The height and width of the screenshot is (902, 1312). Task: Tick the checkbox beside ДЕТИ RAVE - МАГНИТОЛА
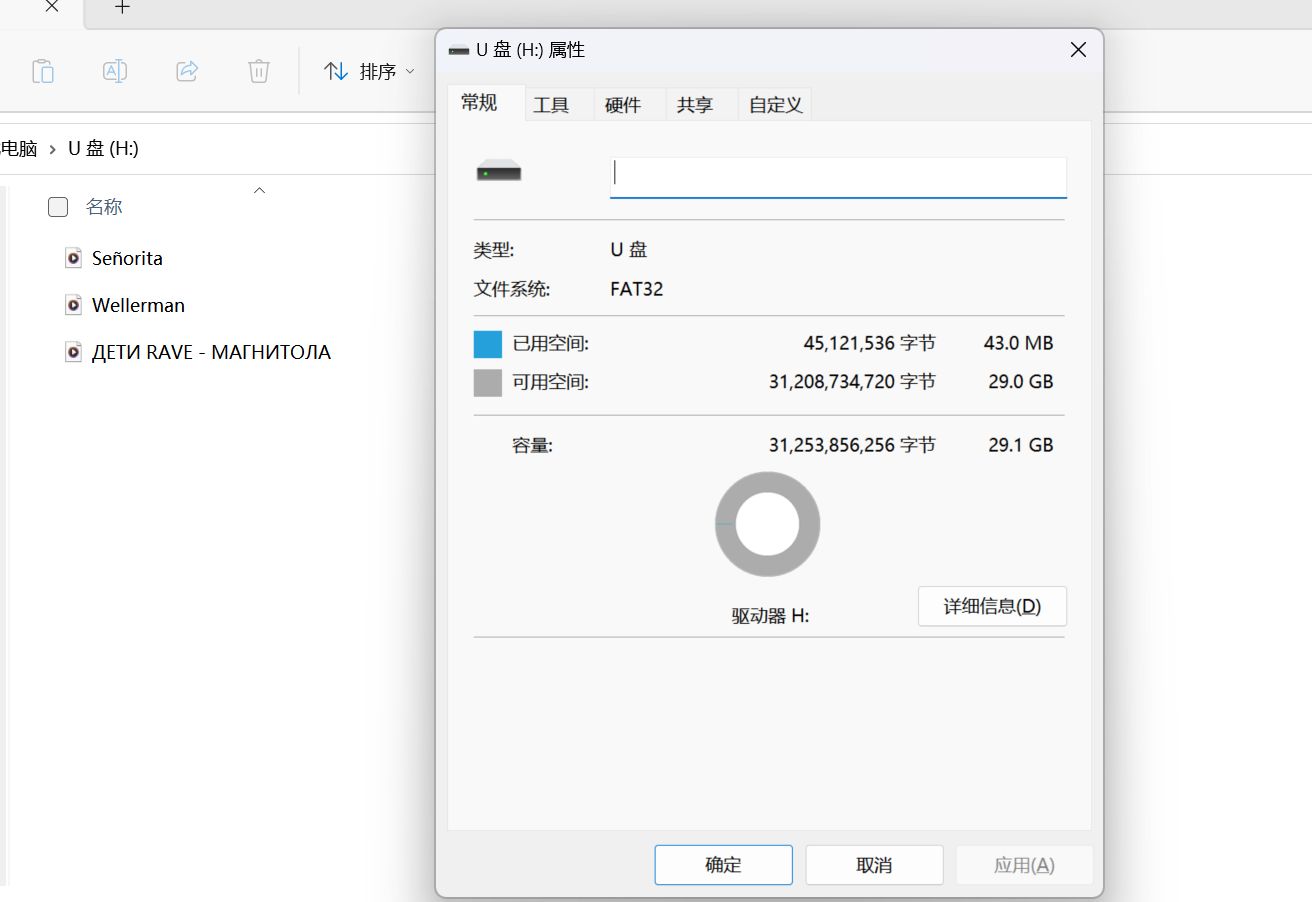pos(57,352)
